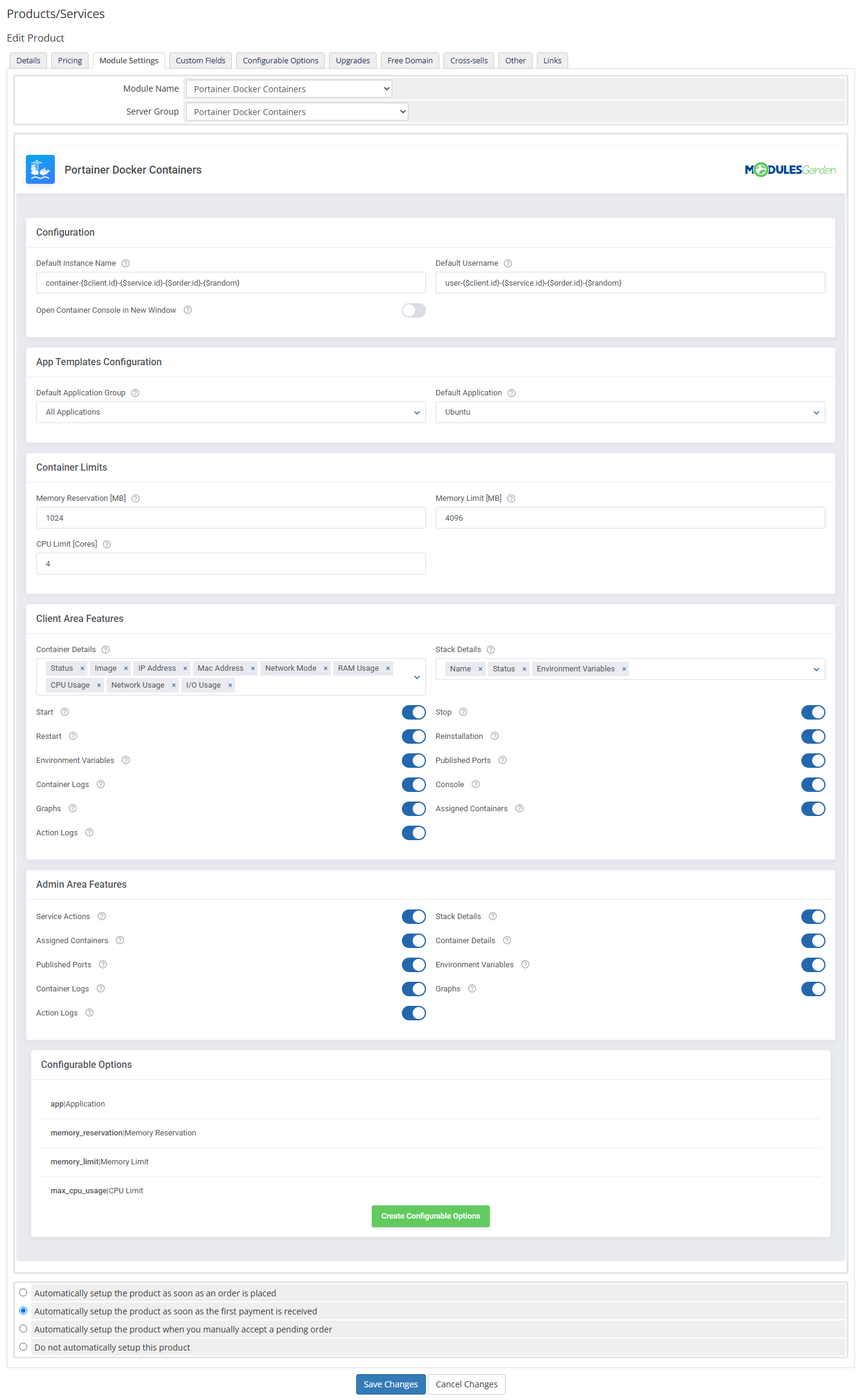The height and width of the screenshot is (1400, 861).
Task: Remove the I/O Usage tag
Action: coord(230,685)
